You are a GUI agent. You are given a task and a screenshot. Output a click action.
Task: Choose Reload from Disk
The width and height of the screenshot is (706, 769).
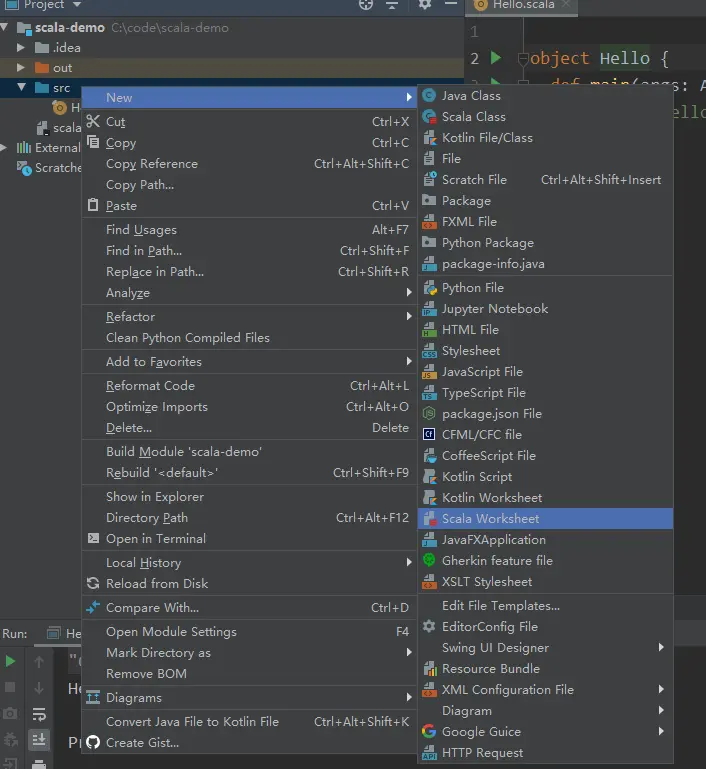(x=249, y=584)
